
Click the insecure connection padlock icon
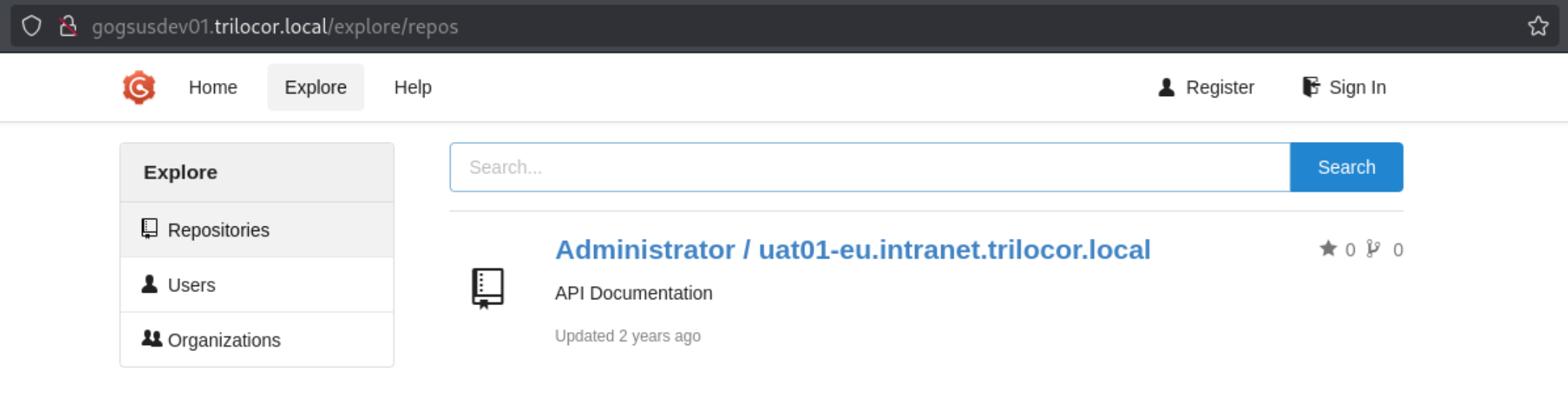[68, 26]
